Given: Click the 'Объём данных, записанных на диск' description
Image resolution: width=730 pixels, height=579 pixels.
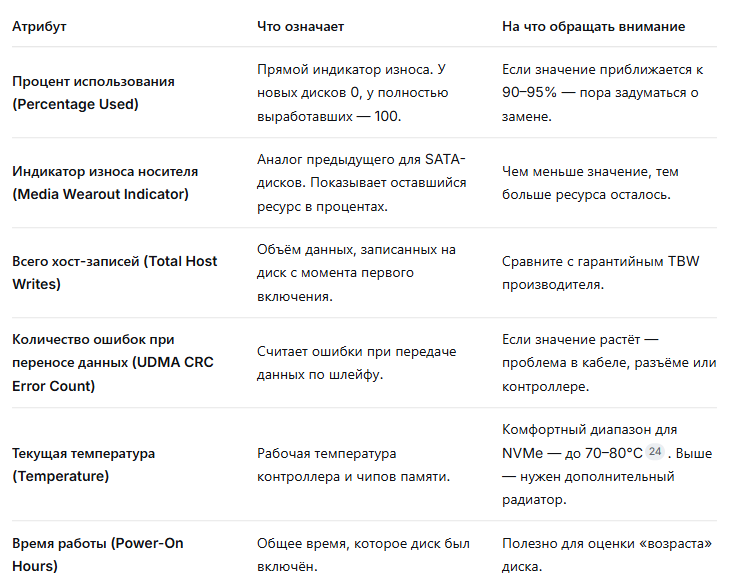Looking at the screenshot, I should (356, 272).
